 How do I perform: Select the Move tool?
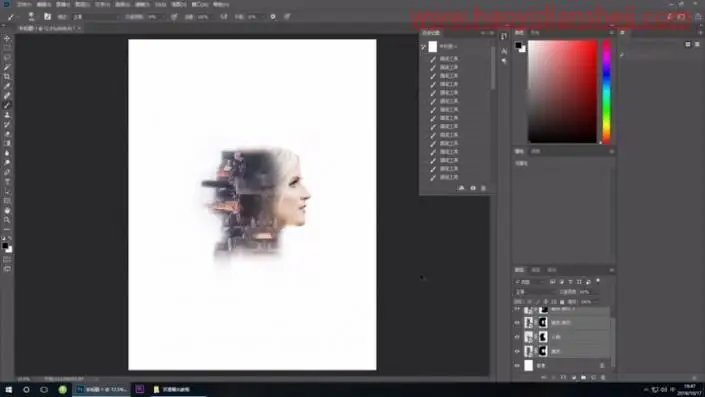pyautogui.click(x=7, y=39)
